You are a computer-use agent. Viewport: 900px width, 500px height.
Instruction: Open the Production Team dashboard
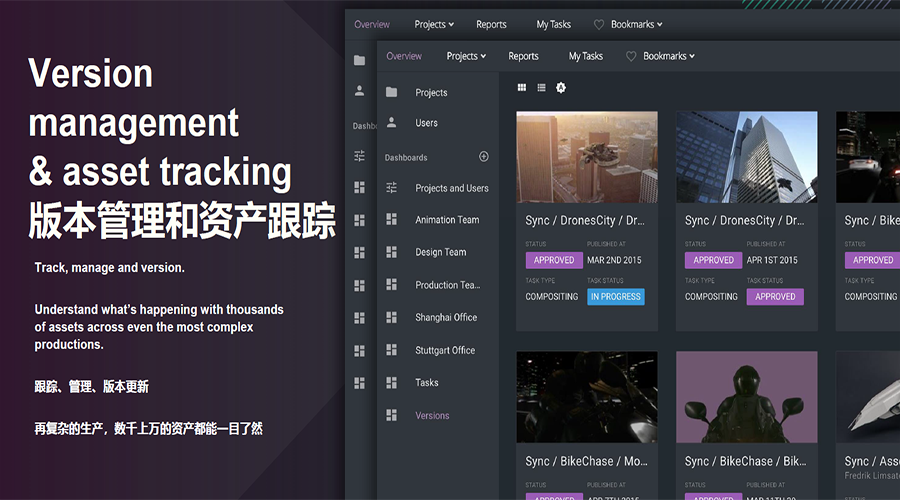[448, 285]
